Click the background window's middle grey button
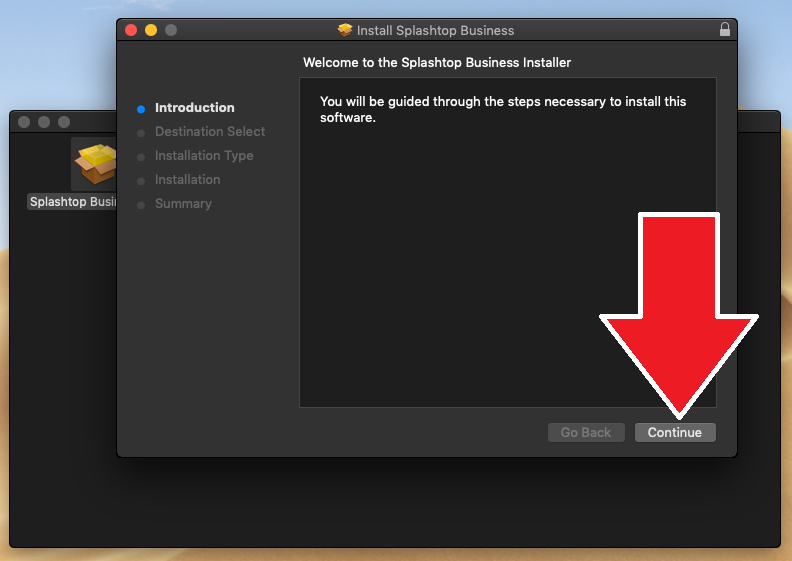 pyautogui.click(x=44, y=122)
